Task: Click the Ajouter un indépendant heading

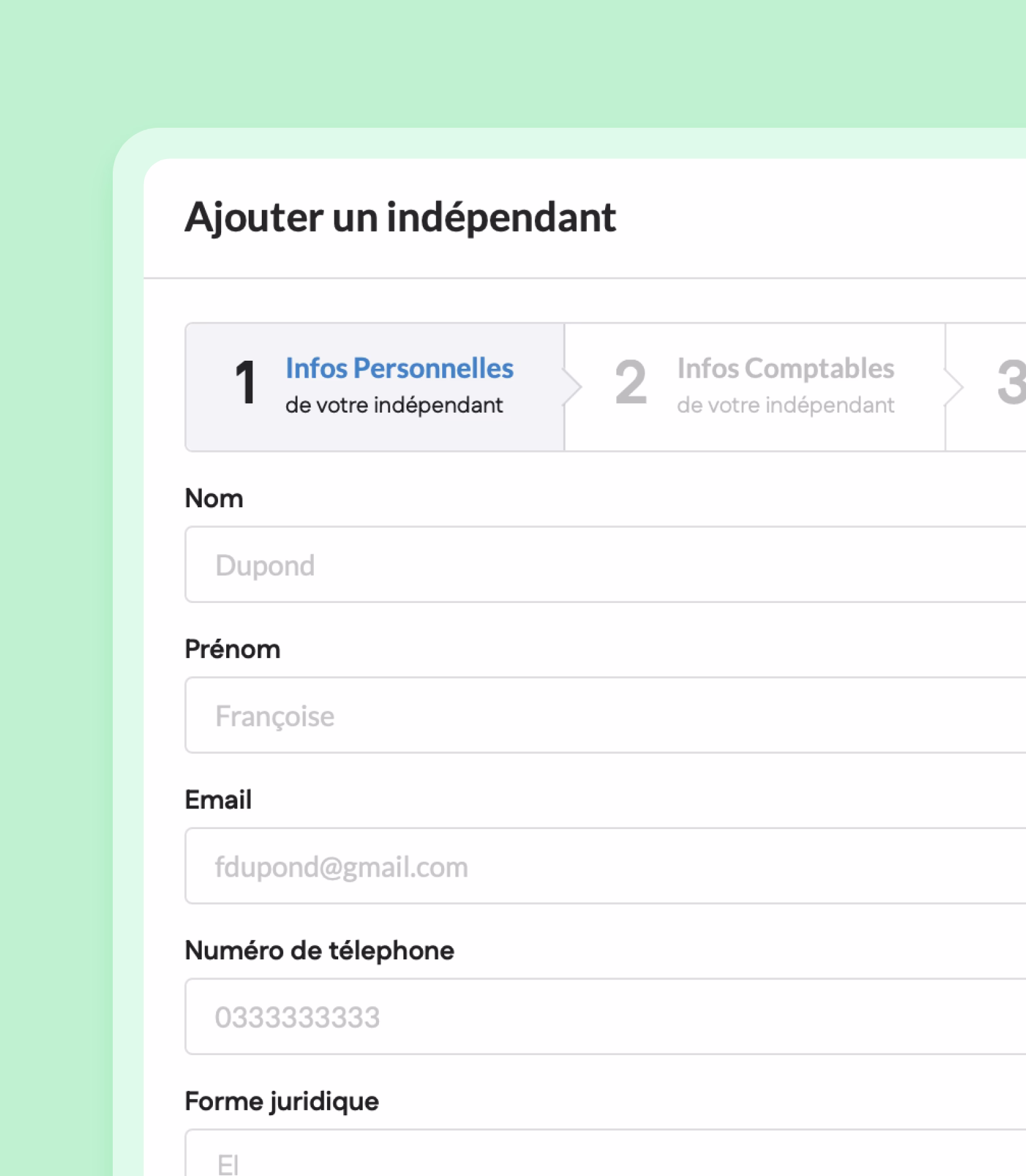Action: click(x=400, y=218)
